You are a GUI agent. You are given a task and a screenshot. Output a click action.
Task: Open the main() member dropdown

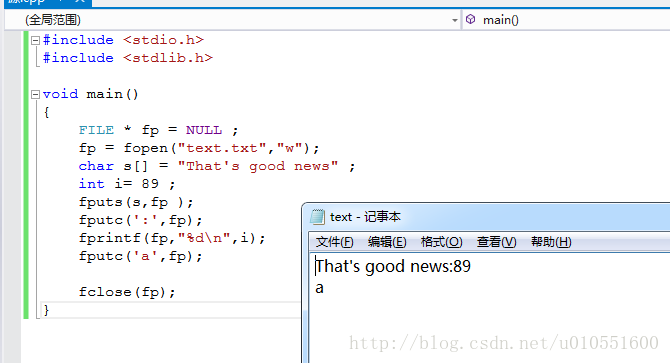566,20
